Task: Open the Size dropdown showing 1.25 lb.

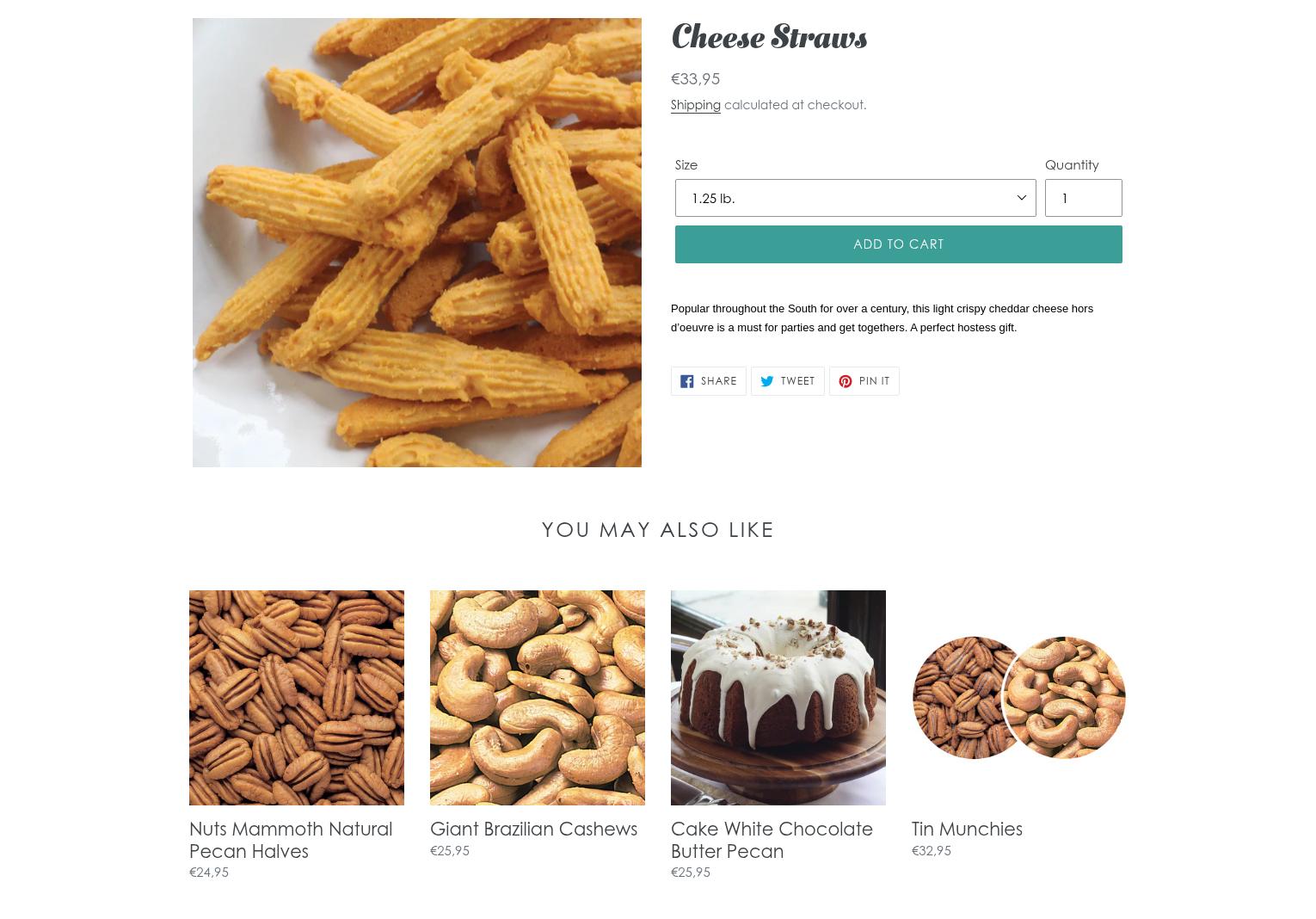Action: 855,198
